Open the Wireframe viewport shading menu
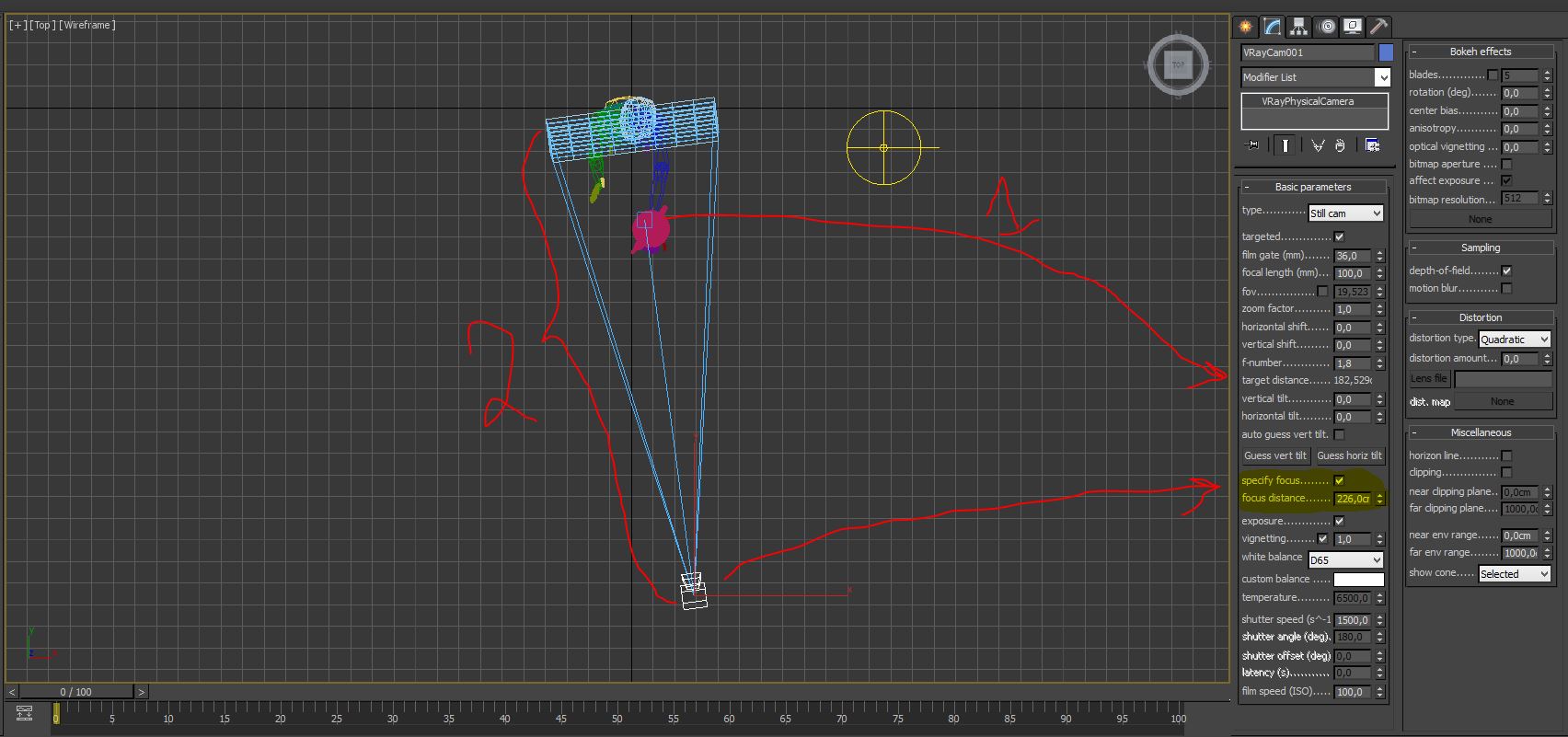The width and height of the screenshot is (1568, 737). [88, 25]
